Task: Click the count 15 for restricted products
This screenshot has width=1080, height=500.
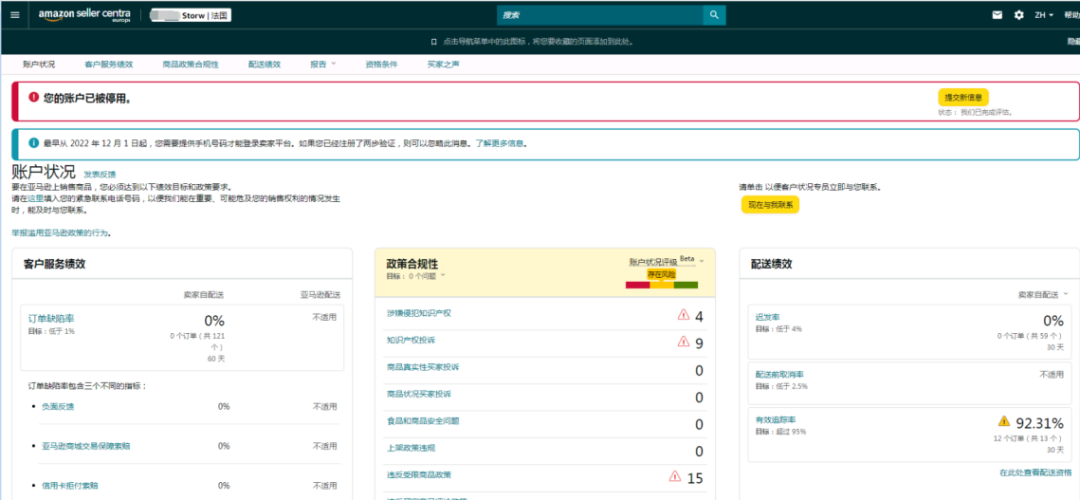Action: (695, 479)
